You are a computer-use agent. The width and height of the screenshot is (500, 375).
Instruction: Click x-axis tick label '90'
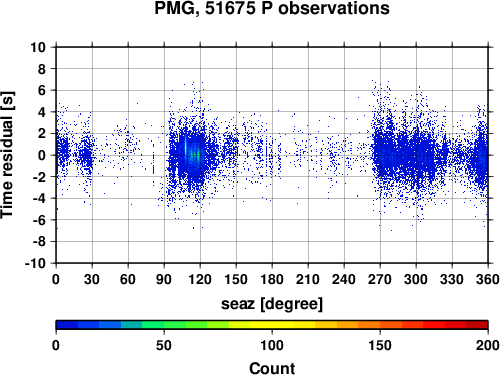pos(164,279)
